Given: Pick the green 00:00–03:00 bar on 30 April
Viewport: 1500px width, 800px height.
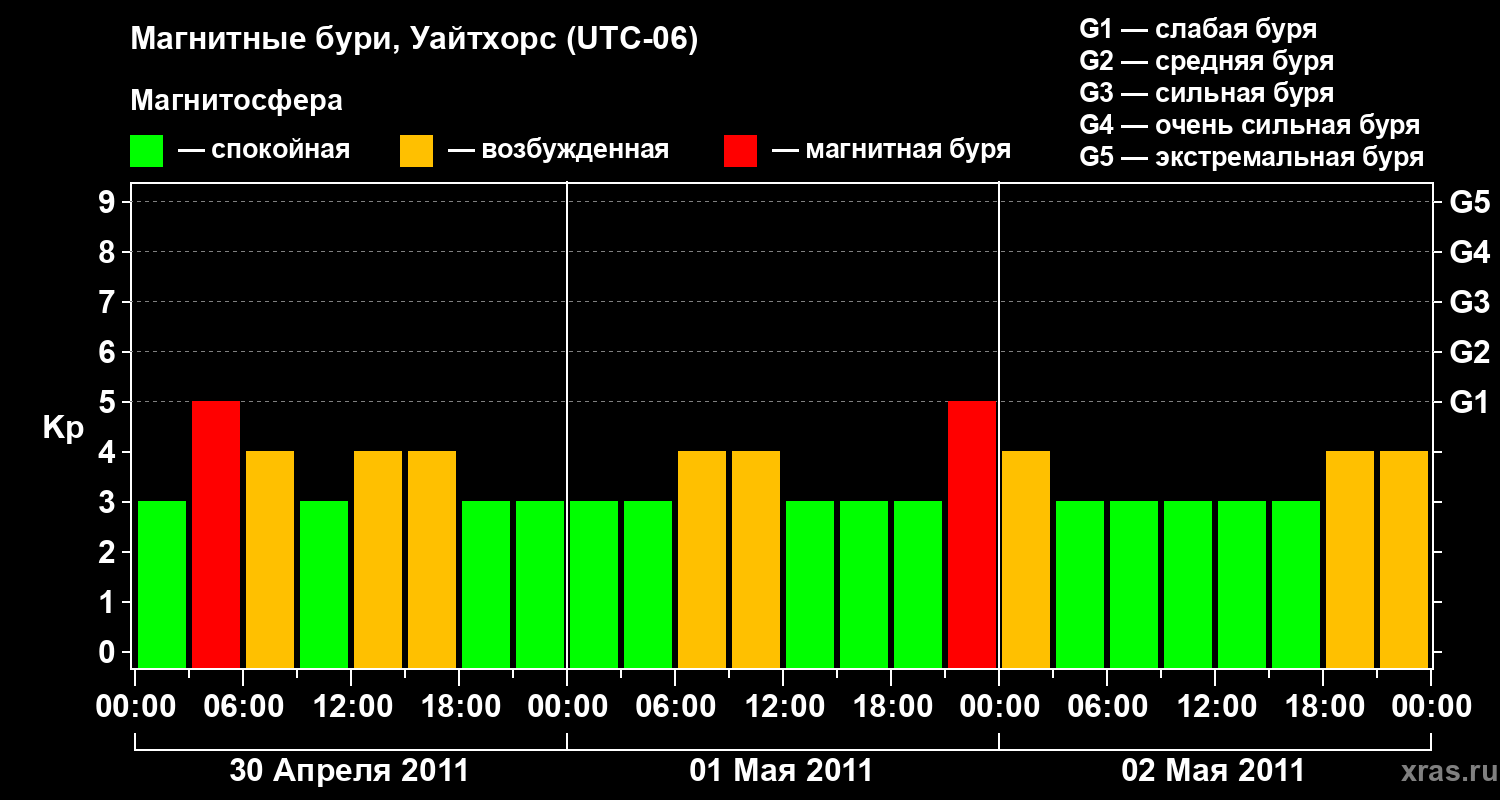Looking at the screenshot, I should 162,584.
